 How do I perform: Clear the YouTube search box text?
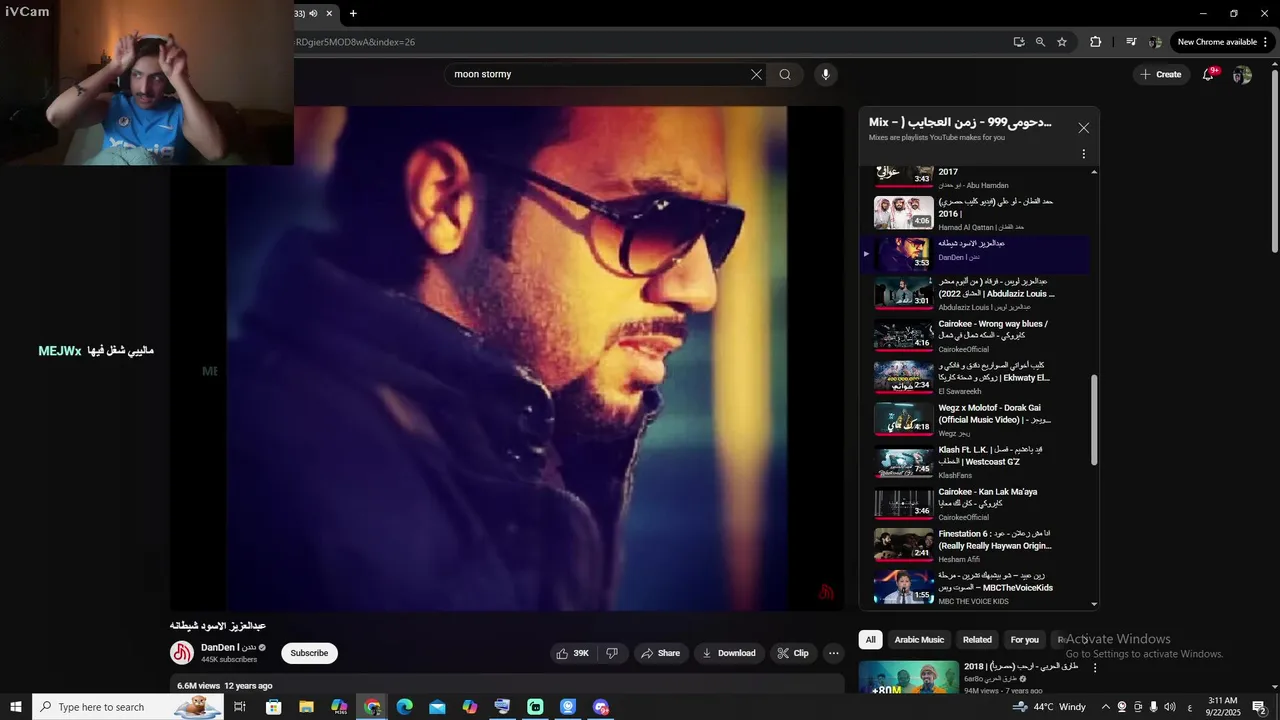click(x=756, y=74)
